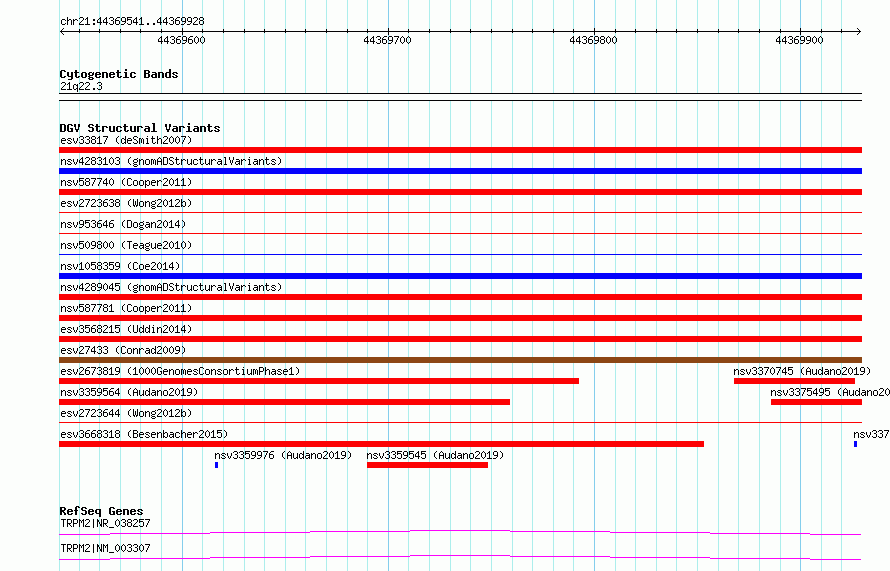Select the nsv4283103 gnomADStructuralVariants label
The height and width of the screenshot is (571, 890).
171,161
